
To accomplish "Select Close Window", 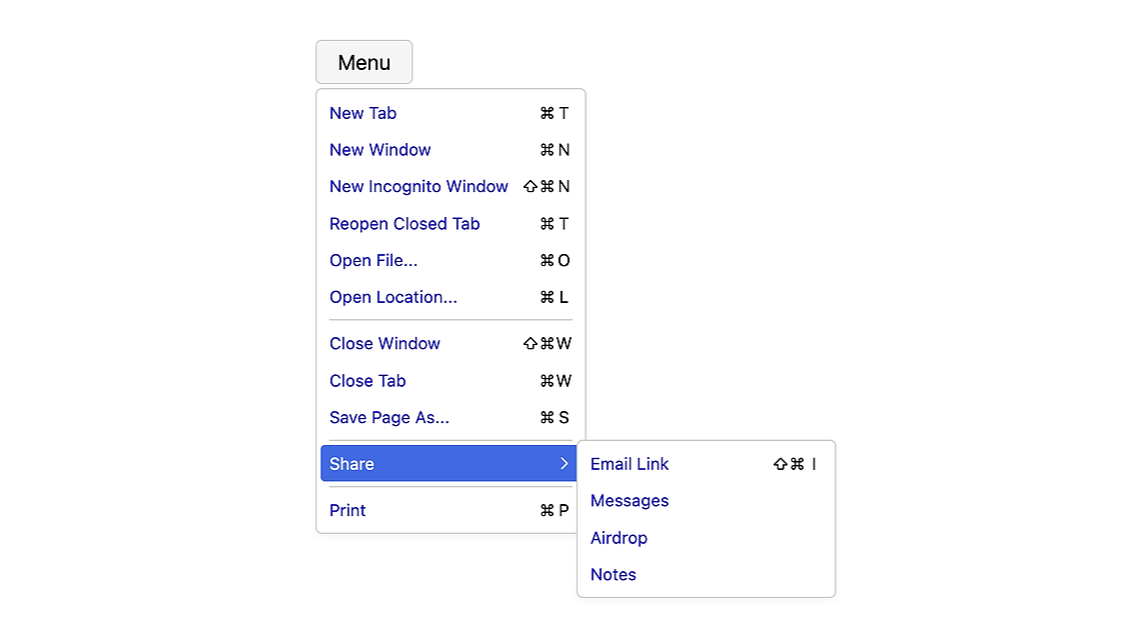I will [x=384, y=343].
